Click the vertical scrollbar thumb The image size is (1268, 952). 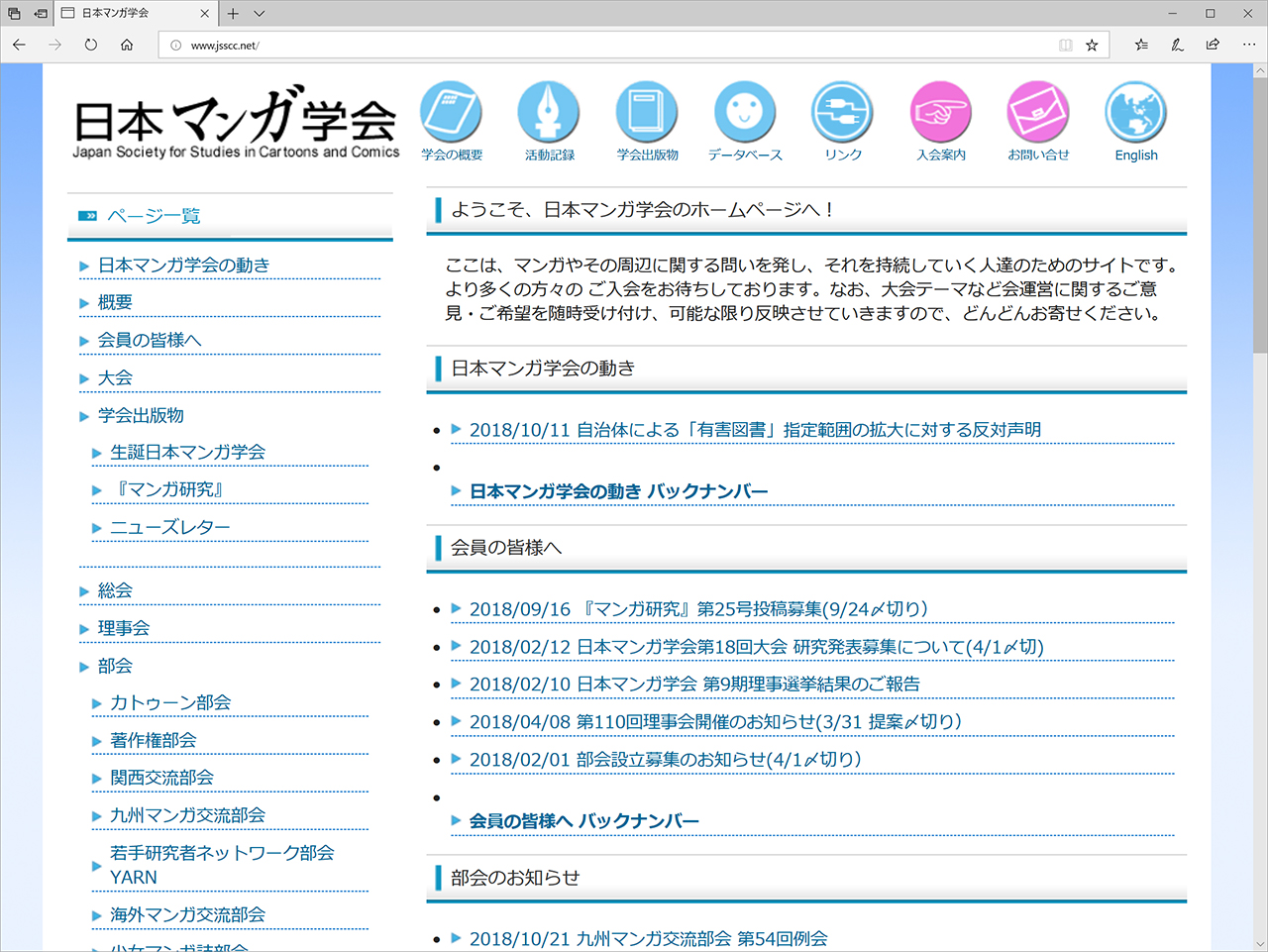point(1260,216)
